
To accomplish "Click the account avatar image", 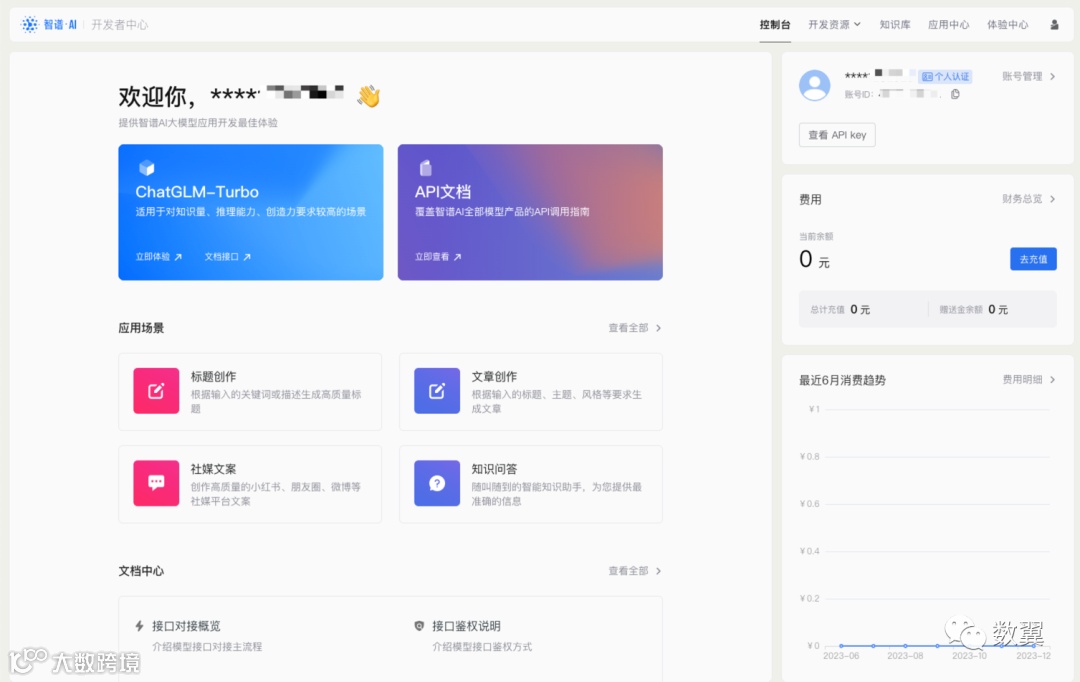I will [814, 85].
